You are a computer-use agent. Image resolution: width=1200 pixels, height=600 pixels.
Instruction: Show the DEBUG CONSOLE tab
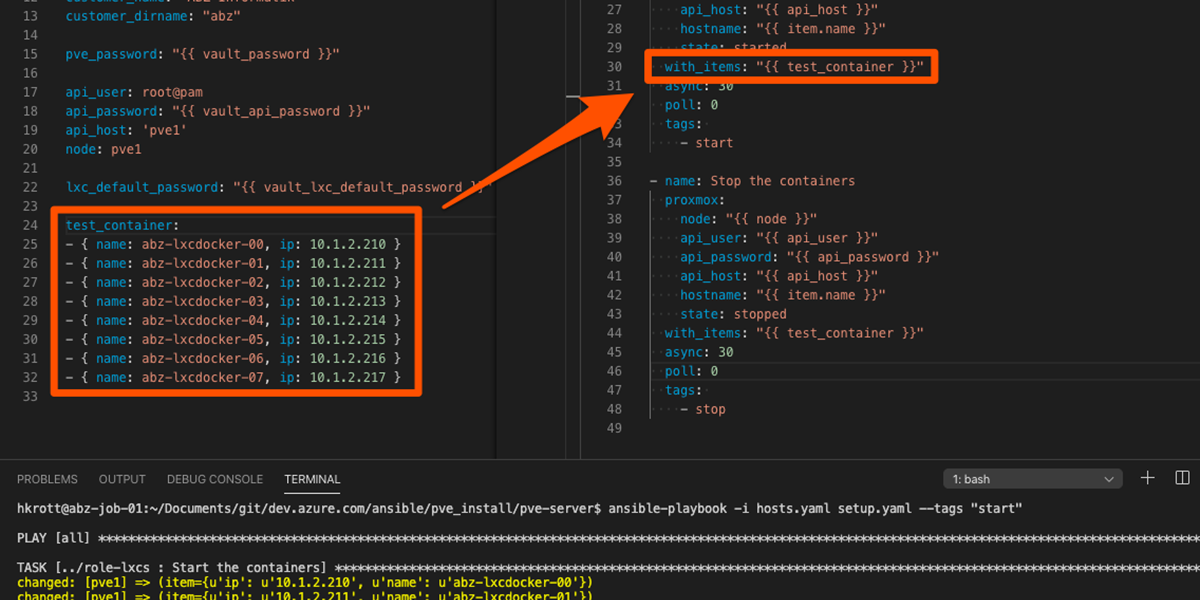[215, 480]
